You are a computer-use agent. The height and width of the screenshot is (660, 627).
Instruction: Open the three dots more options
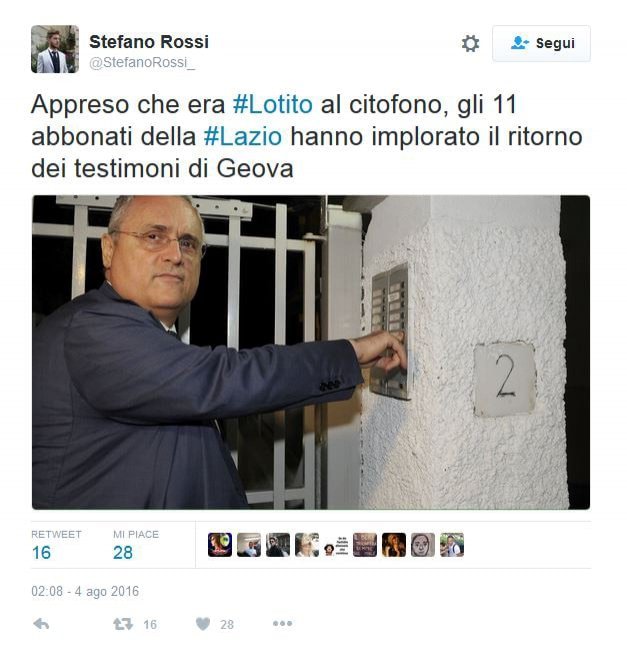(x=282, y=623)
